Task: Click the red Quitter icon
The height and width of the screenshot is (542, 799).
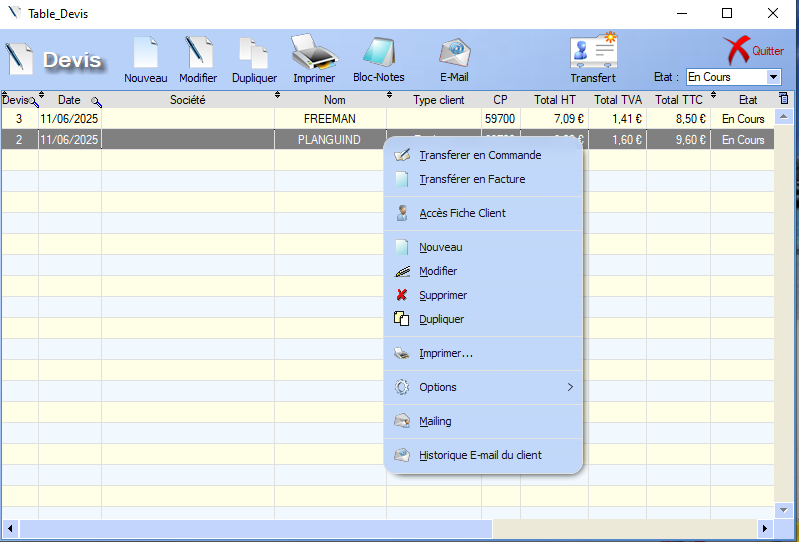Action: click(737, 50)
